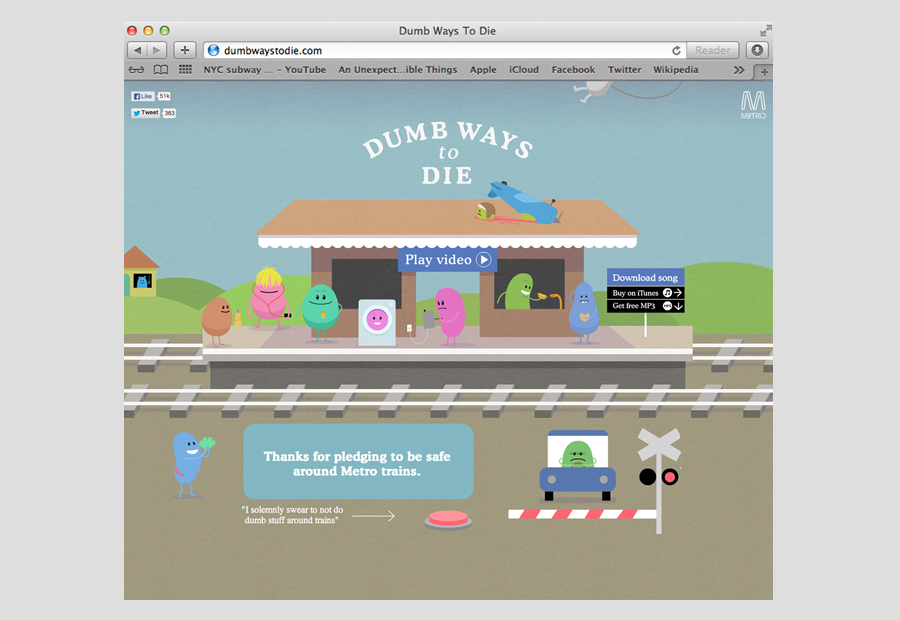
Task: Show more bookmarks with the double chevron
Action: 739,70
